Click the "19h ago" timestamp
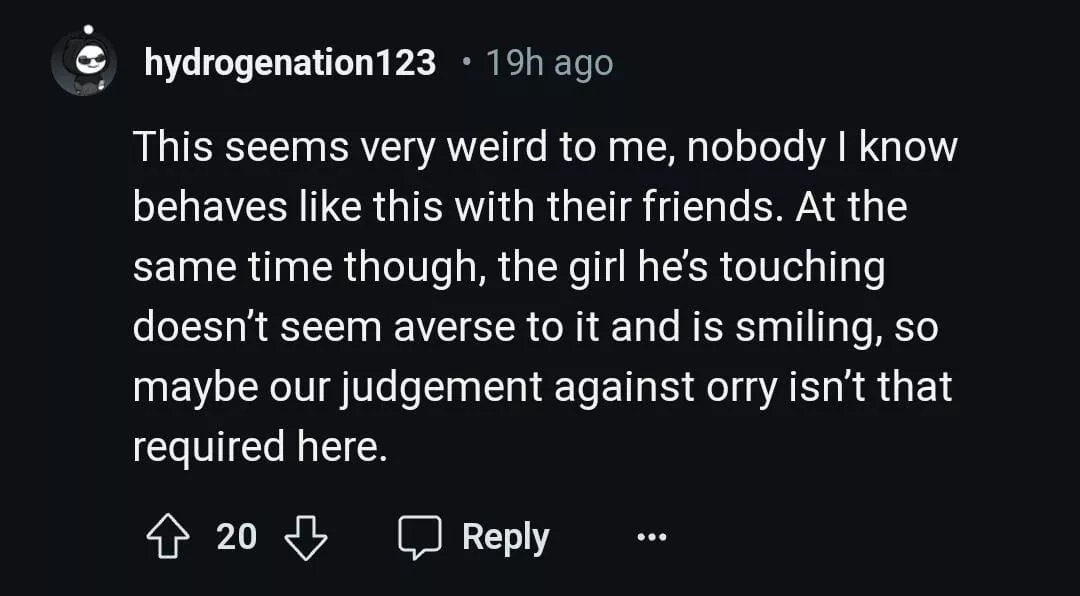 click(x=549, y=64)
